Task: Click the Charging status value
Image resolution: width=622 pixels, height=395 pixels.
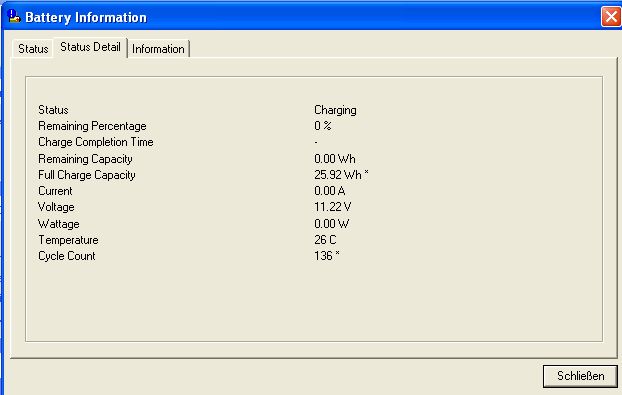Action: tap(335, 110)
